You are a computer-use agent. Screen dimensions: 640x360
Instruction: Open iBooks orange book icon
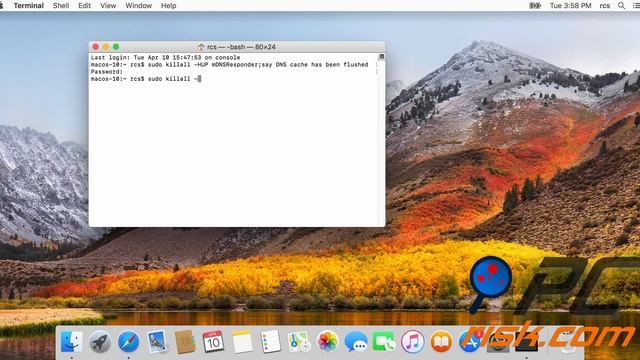point(441,342)
